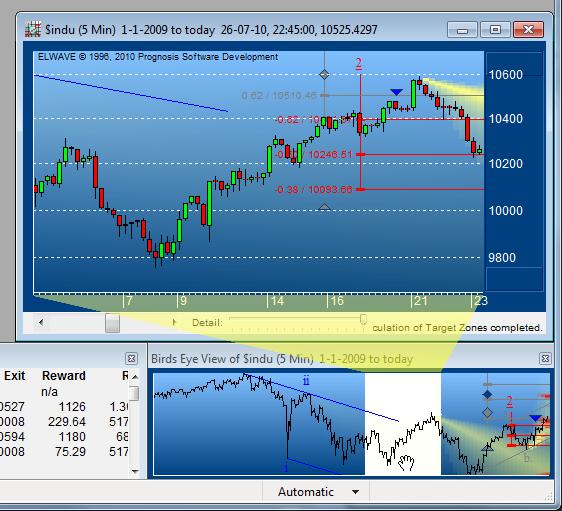Click the trade list scroll down arrow
Viewport: 562px width, 511px height.
(135, 472)
